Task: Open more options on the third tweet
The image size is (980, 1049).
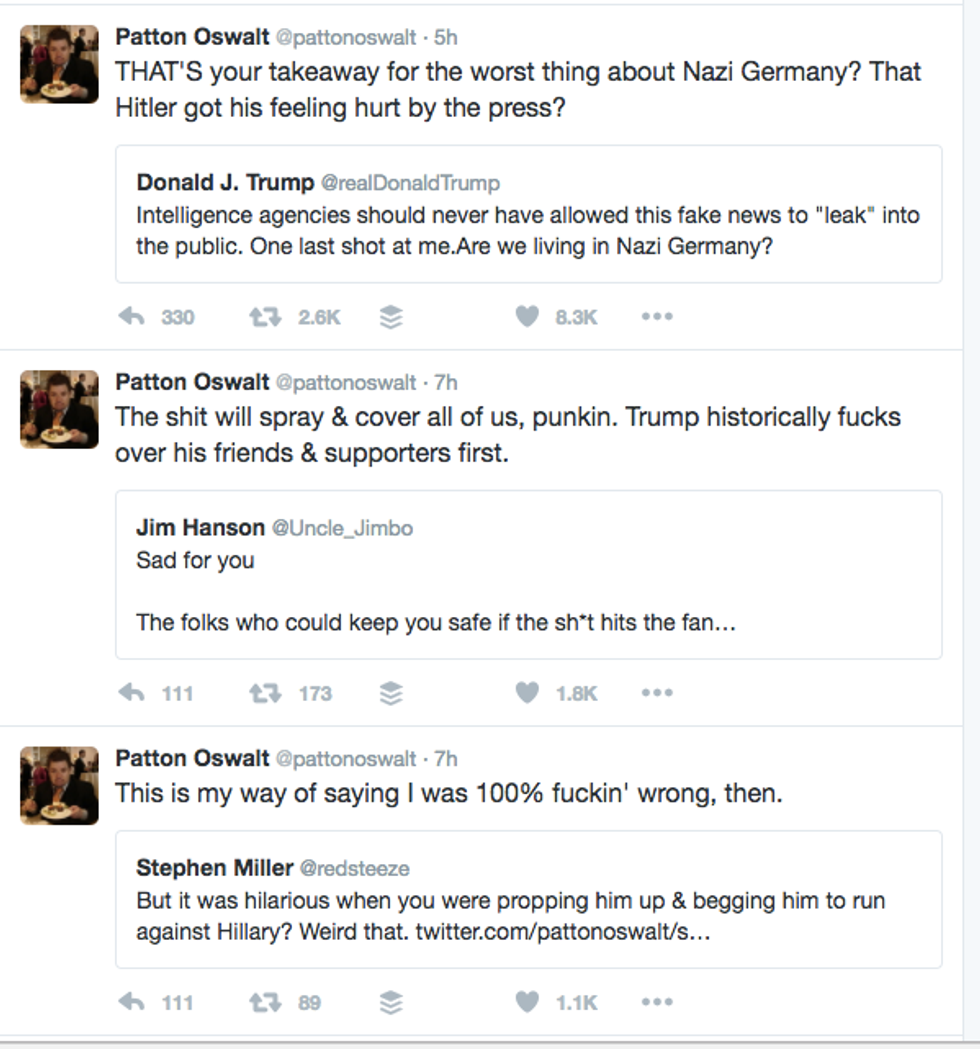Action: [x=657, y=1002]
